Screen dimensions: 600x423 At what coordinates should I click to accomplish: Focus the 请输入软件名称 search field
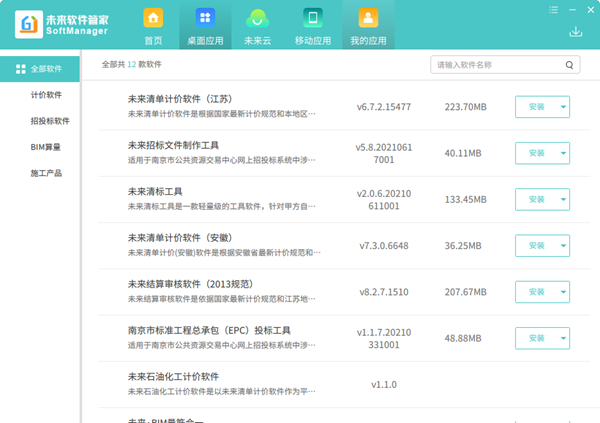pos(505,65)
